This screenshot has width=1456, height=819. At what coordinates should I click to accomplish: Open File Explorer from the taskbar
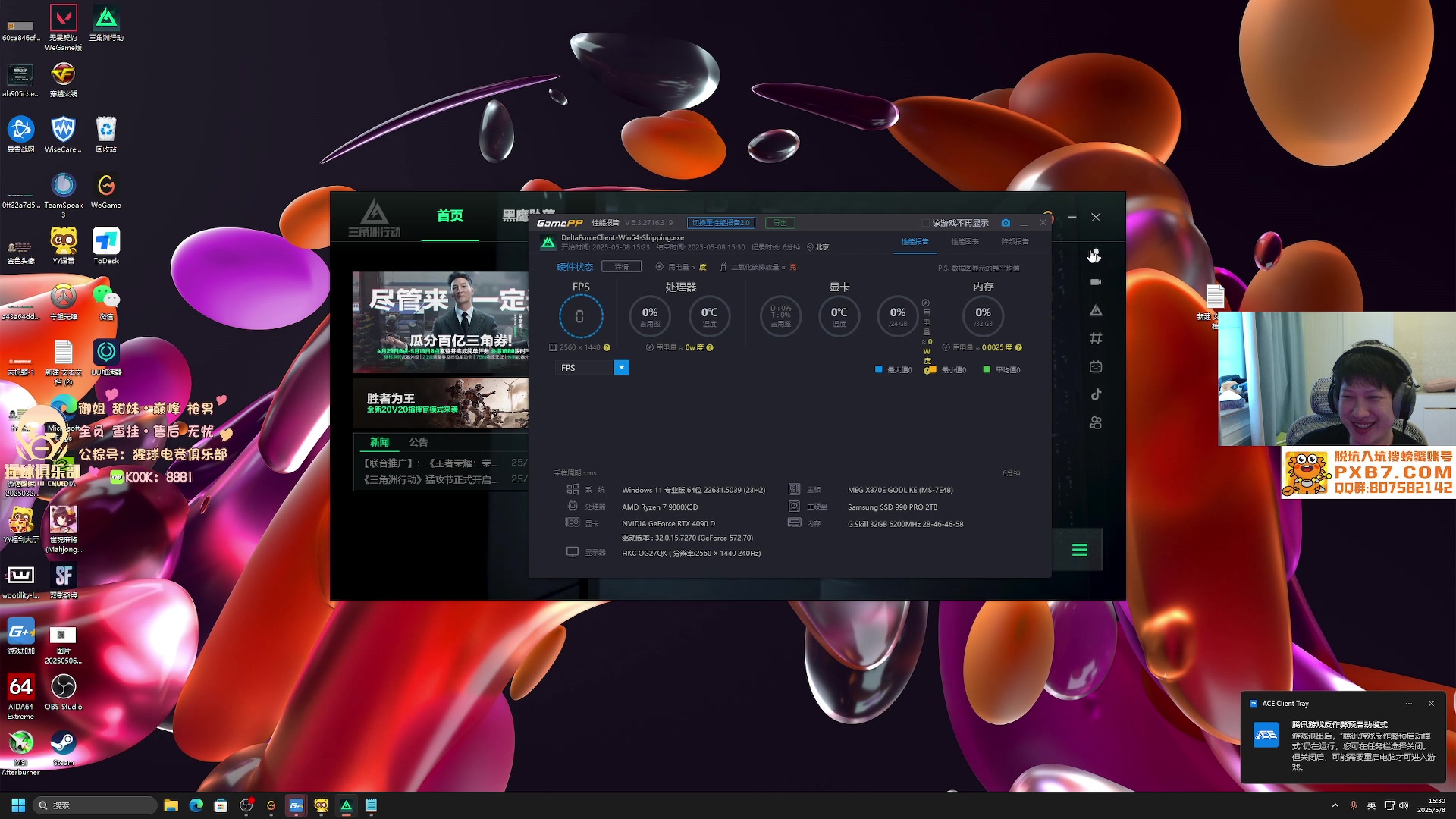(171, 805)
